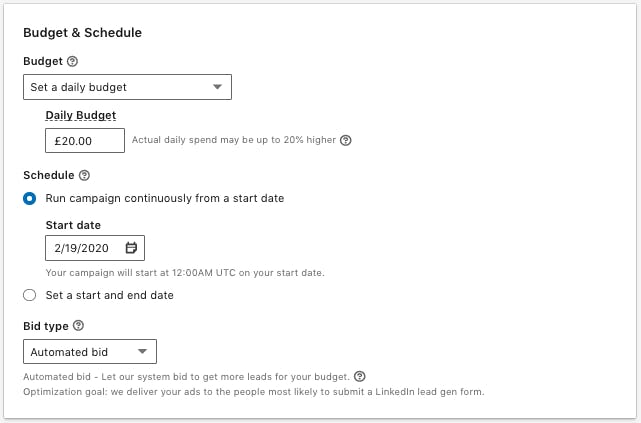The image size is (641, 423).
Task: Focus the £20.00 daily budget field
Action: 85,141
